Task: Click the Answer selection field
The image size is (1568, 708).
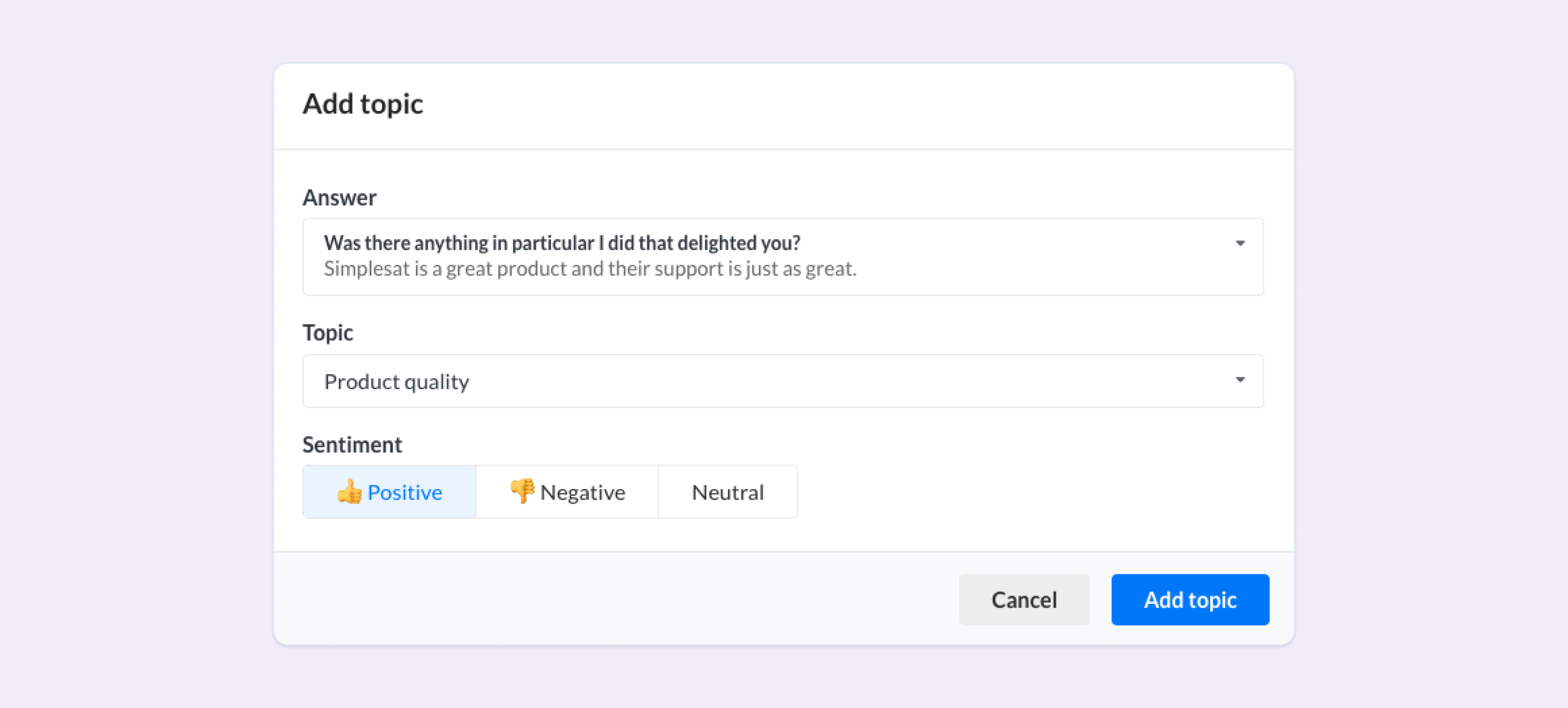Action: pyautogui.click(x=783, y=257)
